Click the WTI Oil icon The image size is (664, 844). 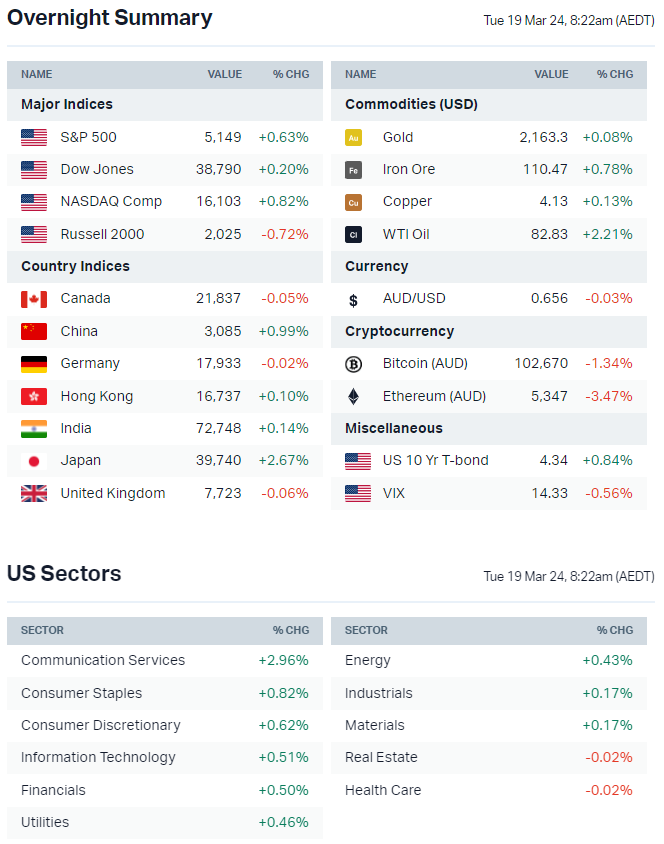353,234
